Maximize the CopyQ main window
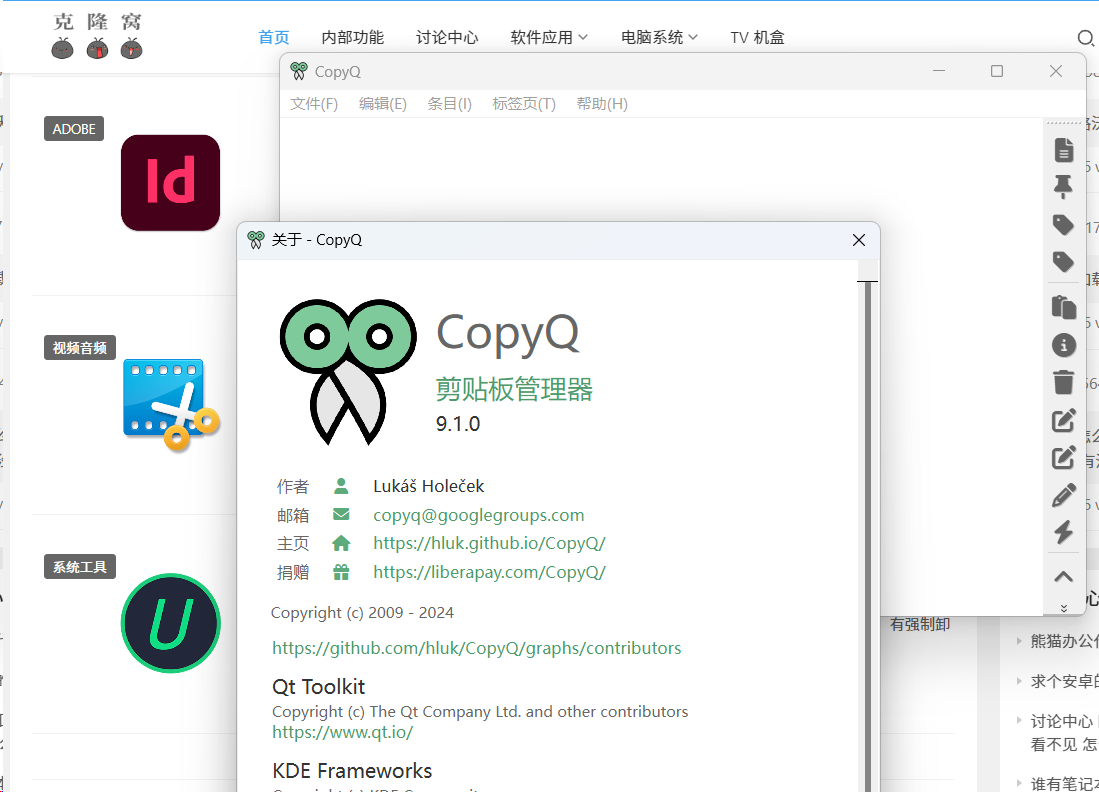1099x792 pixels. [997, 71]
